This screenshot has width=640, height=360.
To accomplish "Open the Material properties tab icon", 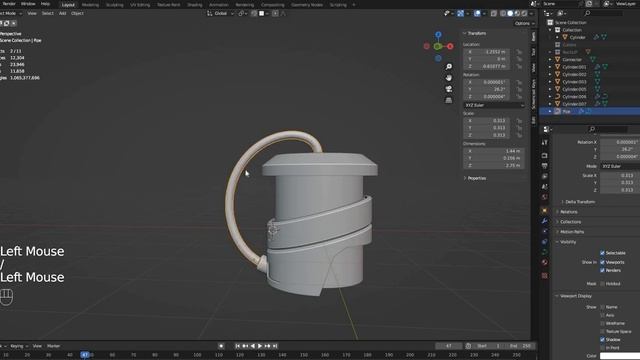I will click(544, 262).
